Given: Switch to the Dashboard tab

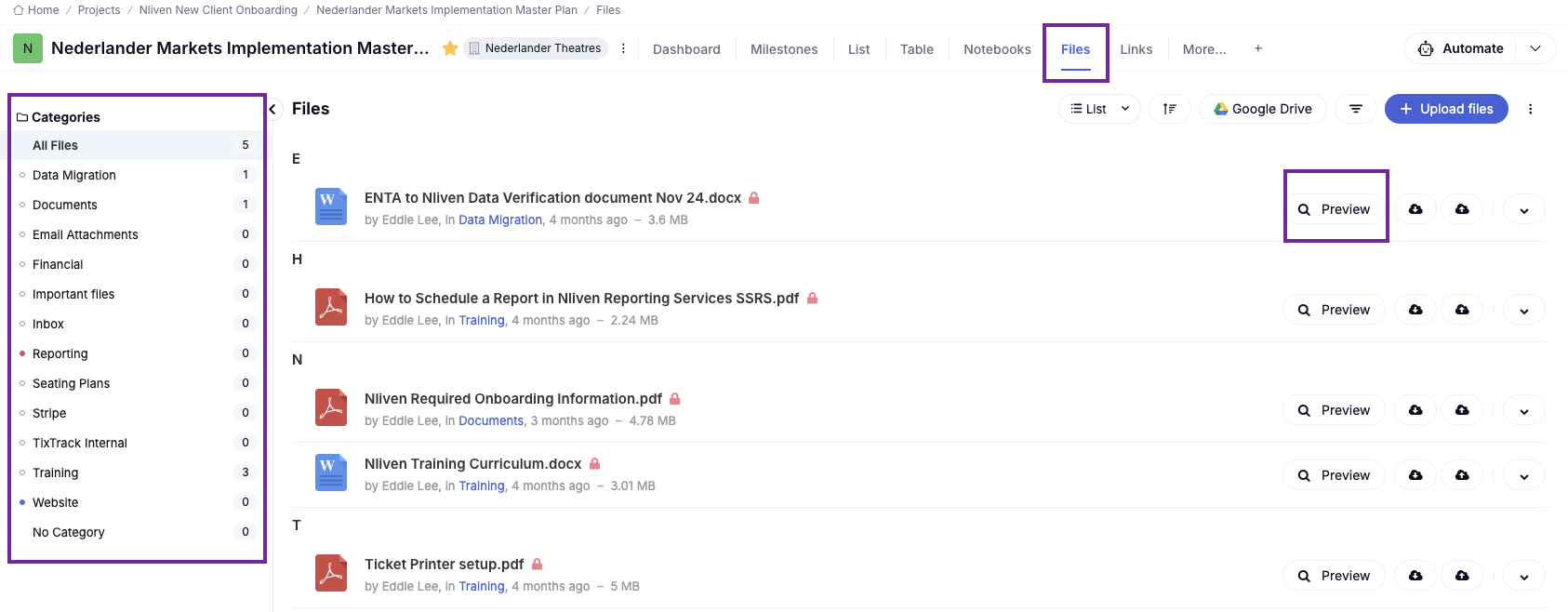Looking at the screenshot, I should pyautogui.click(x=686, y=49).
